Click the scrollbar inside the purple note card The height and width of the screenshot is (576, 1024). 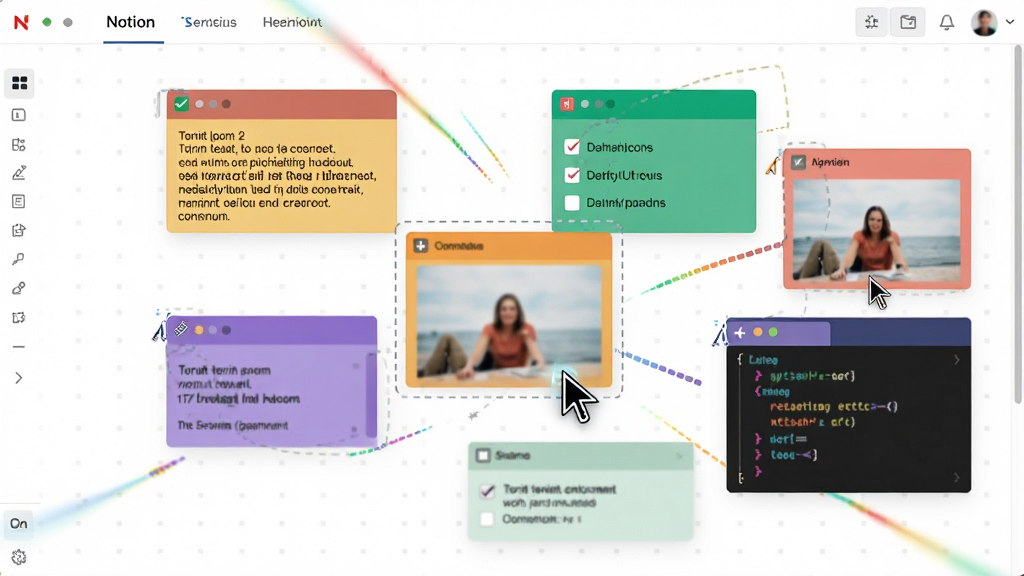click(x=372, y=395)
